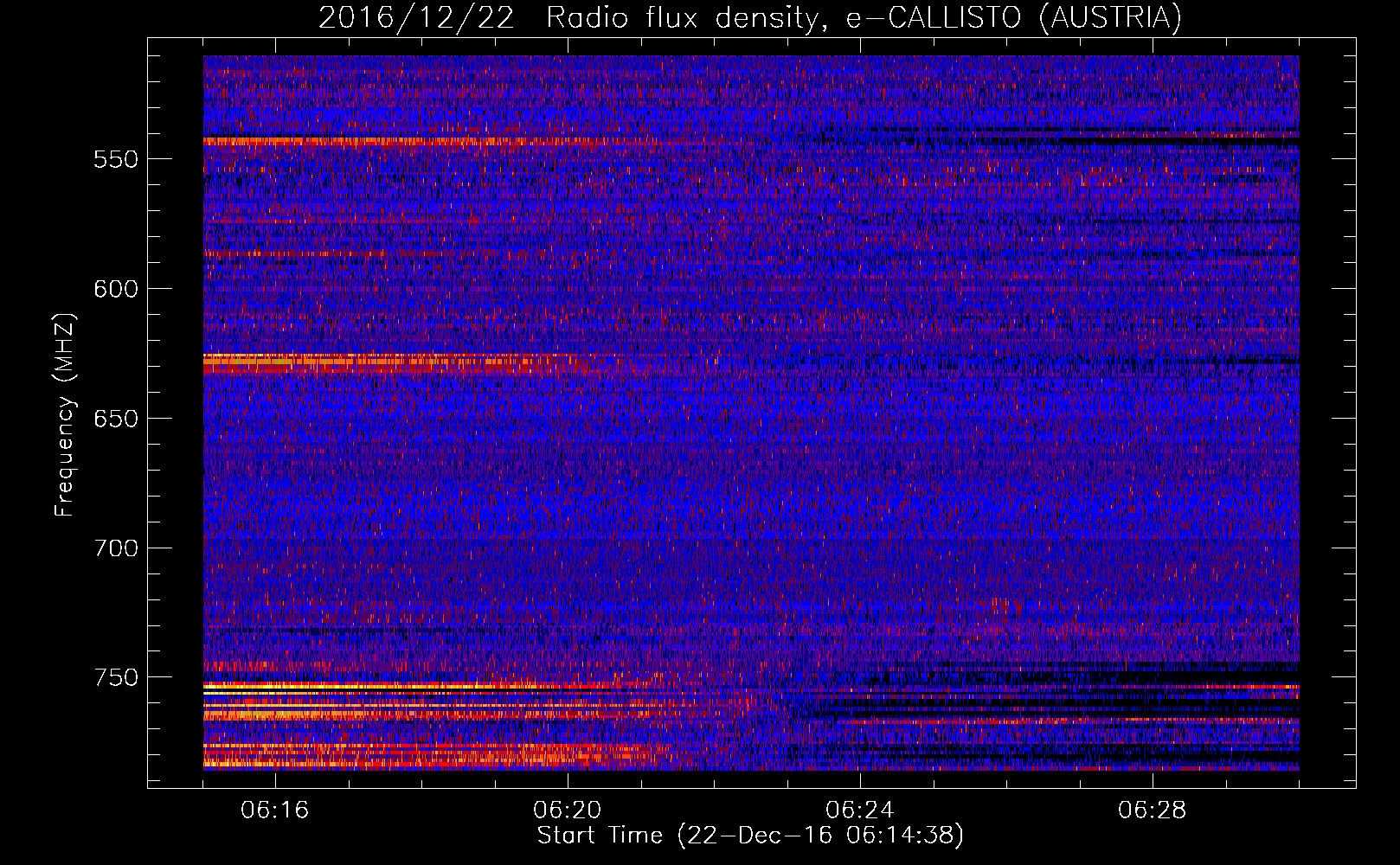Click the 06:16 time tick label
The width and height of the screenshot is (1400, 865).
tap(275, 811)
